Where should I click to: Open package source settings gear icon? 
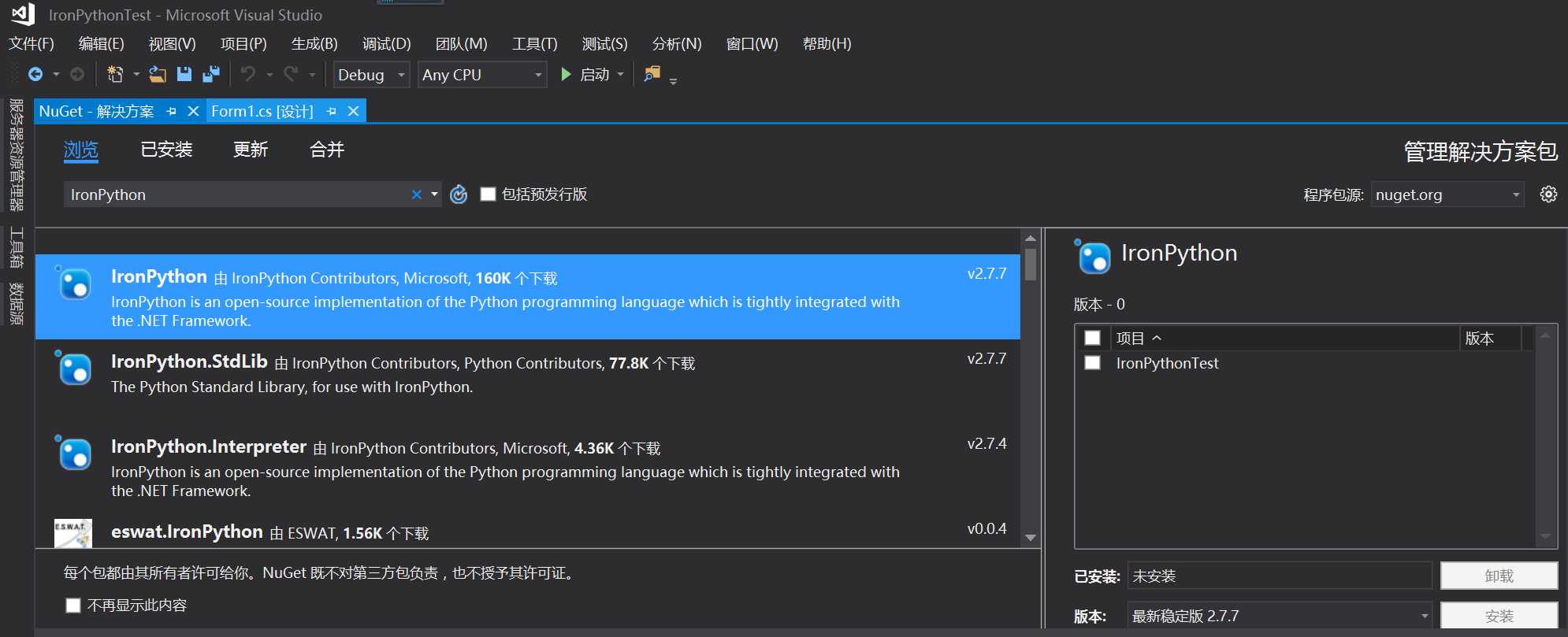coord(1548,194)
